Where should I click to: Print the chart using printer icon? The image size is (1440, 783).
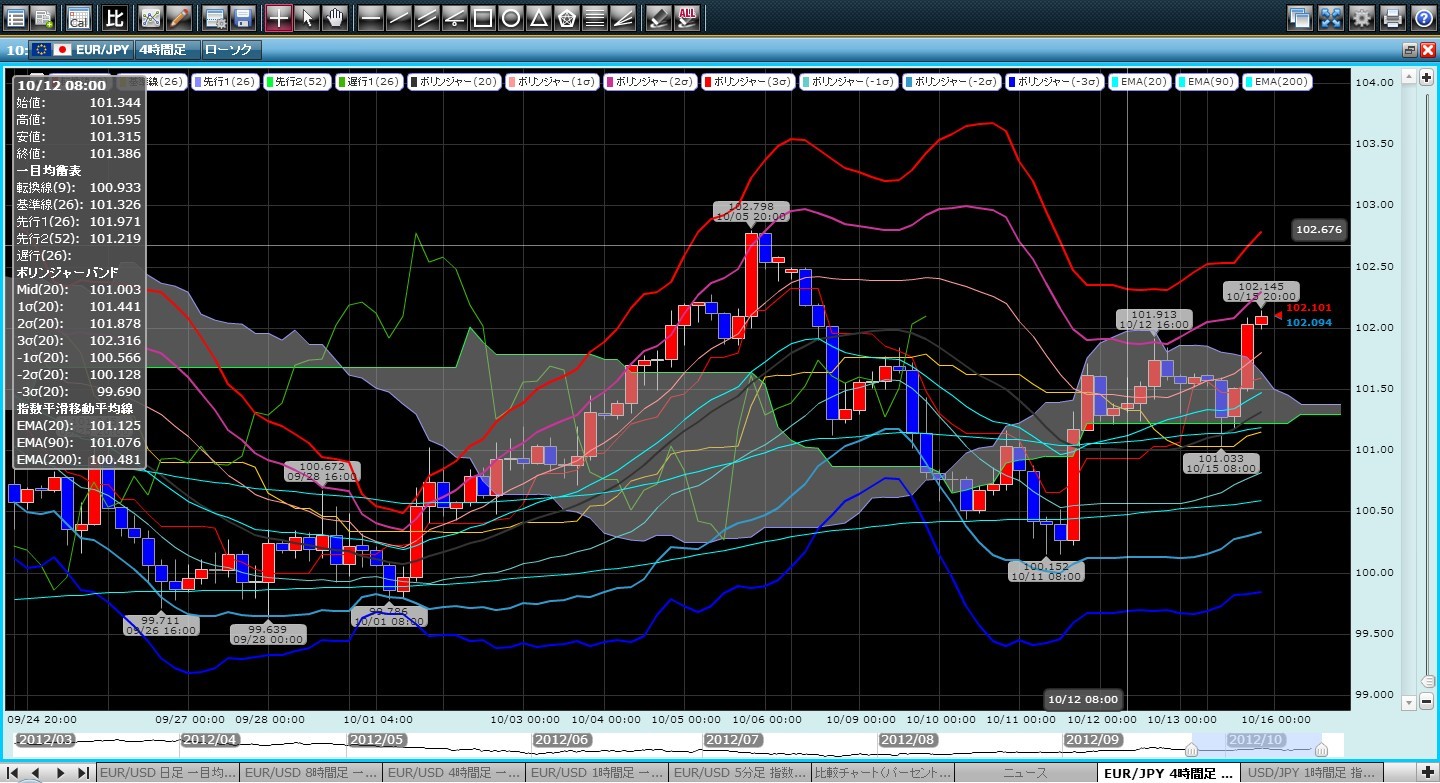point(1392,17)
